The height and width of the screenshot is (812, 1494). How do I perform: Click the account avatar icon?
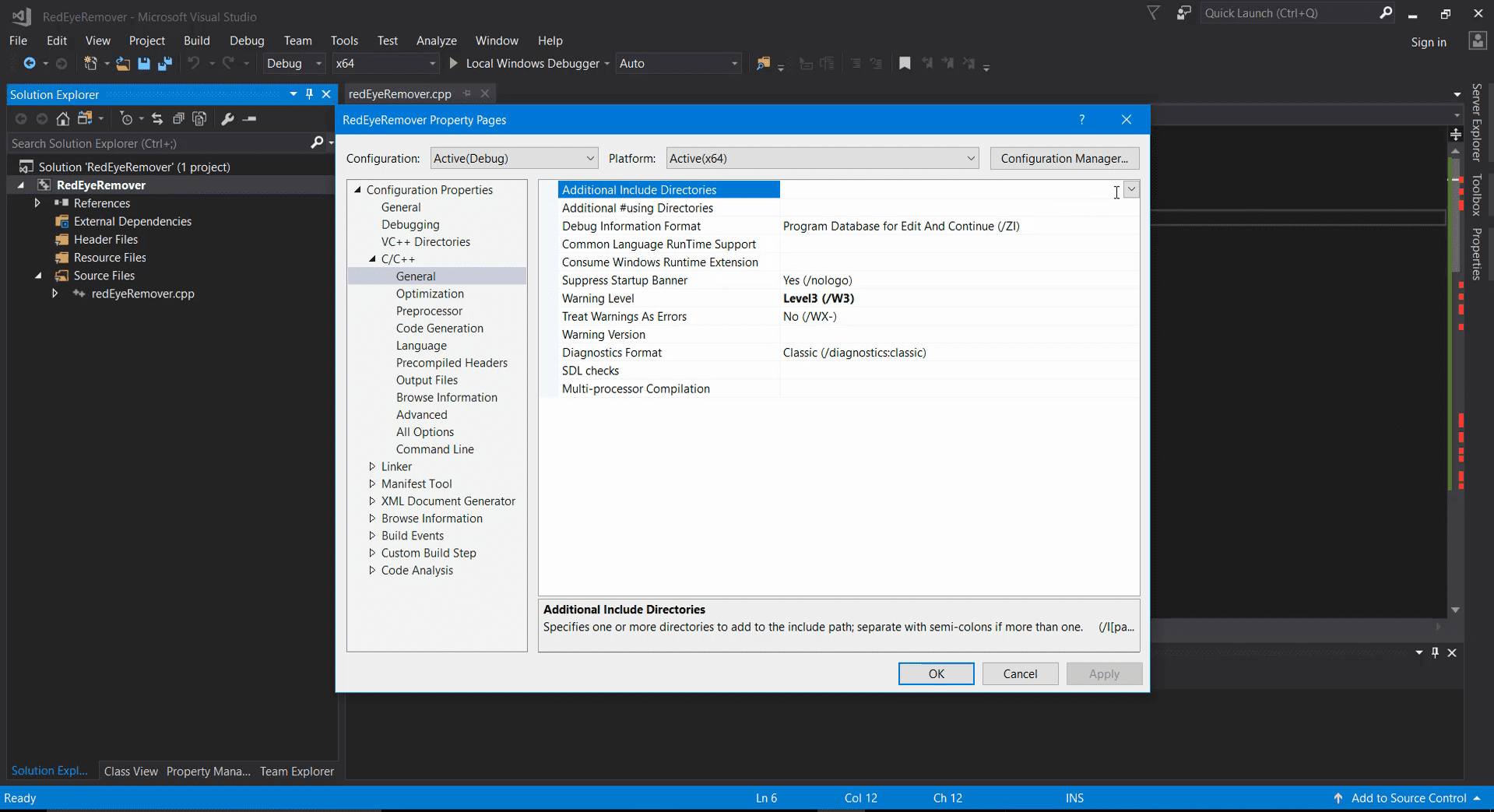[1478, 41]
